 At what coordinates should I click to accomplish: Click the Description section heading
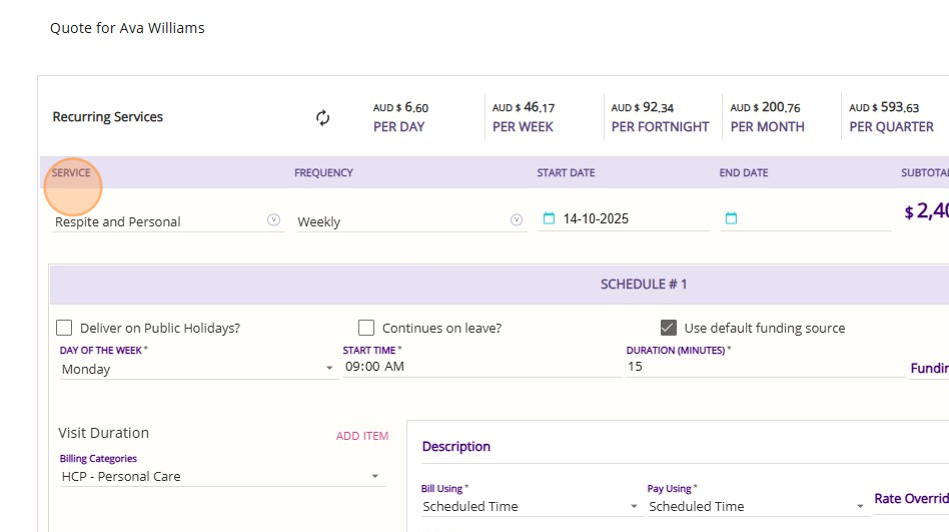click(456, 447)
